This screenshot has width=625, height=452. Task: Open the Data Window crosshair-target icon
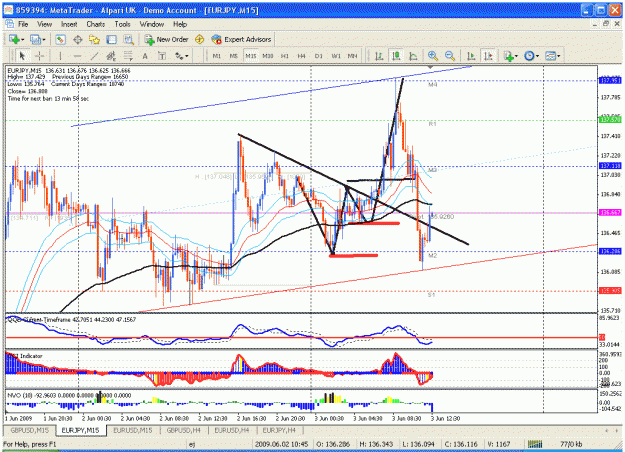[x=77, y=39]
